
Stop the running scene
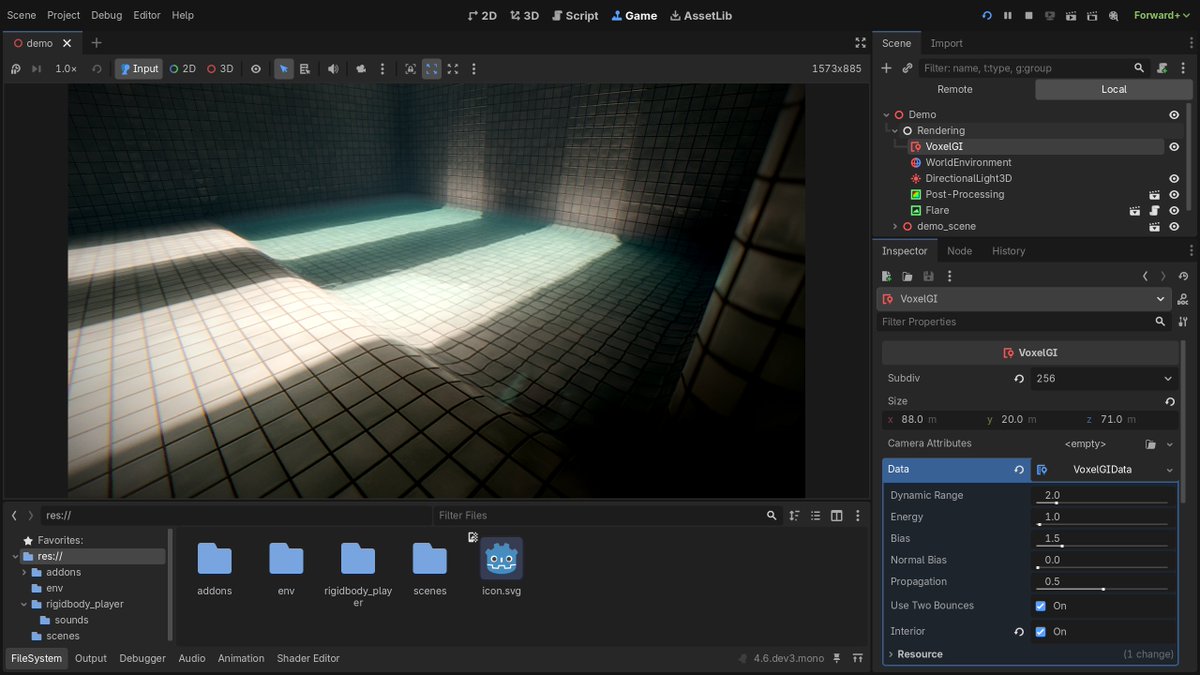click(1028, 15)
